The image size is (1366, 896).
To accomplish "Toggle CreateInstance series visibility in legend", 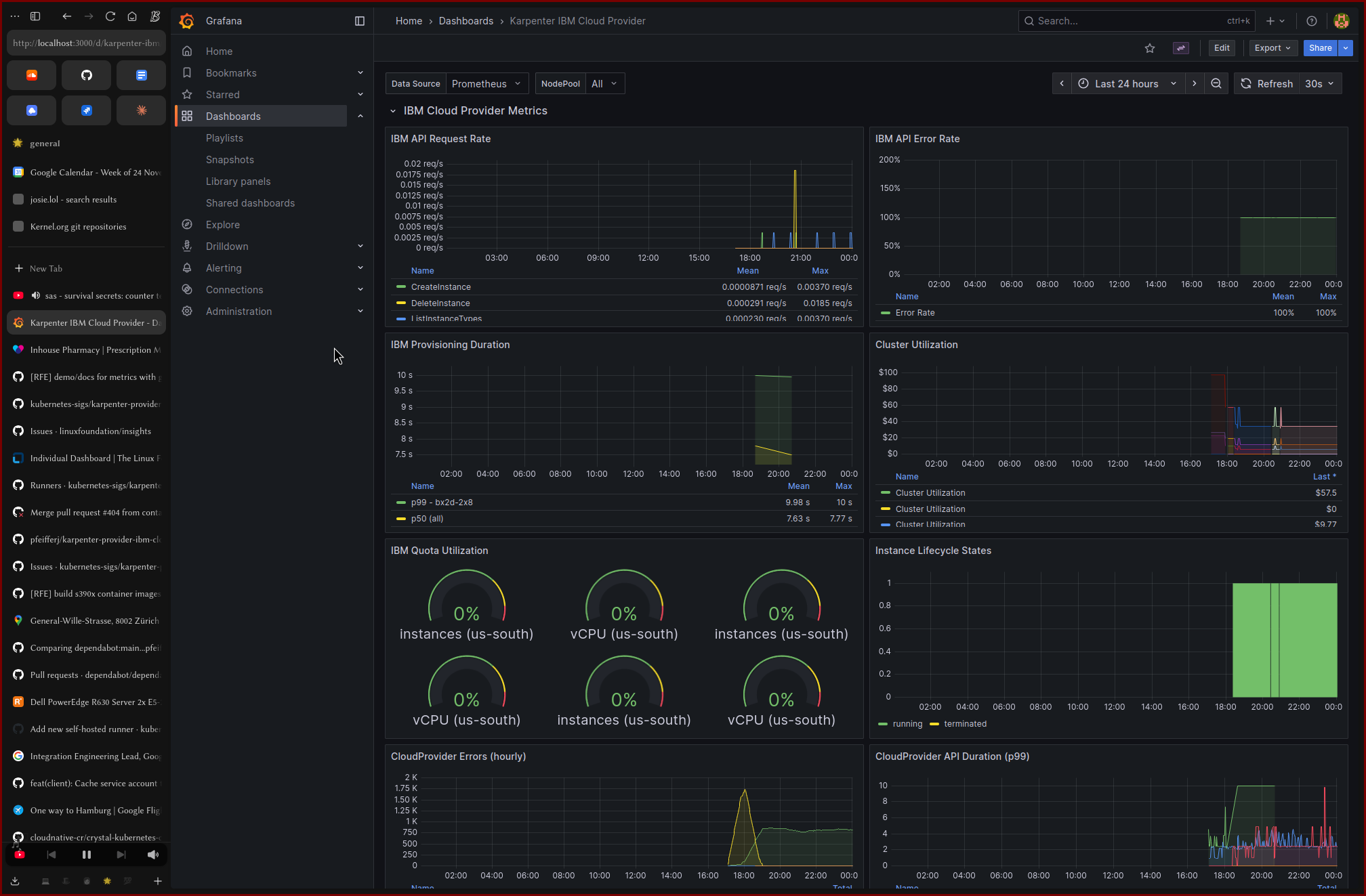I will [440, 287].
